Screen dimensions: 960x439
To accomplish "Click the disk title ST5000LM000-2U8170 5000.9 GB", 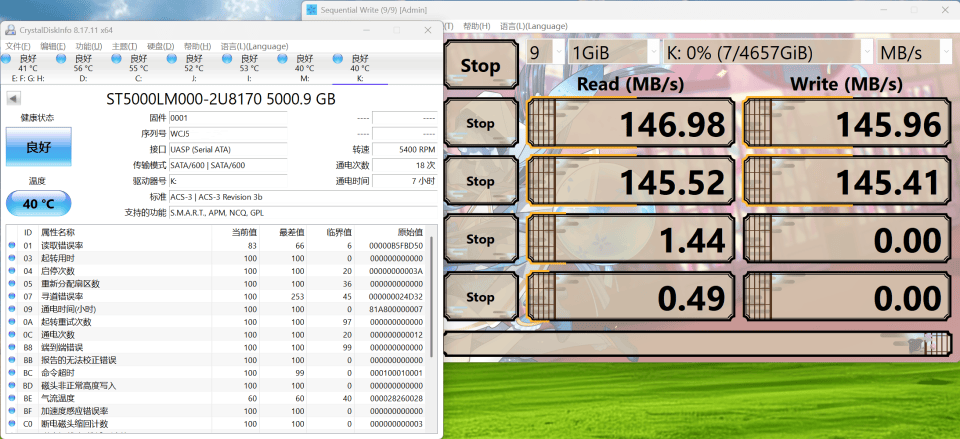I will coord(220,99).
